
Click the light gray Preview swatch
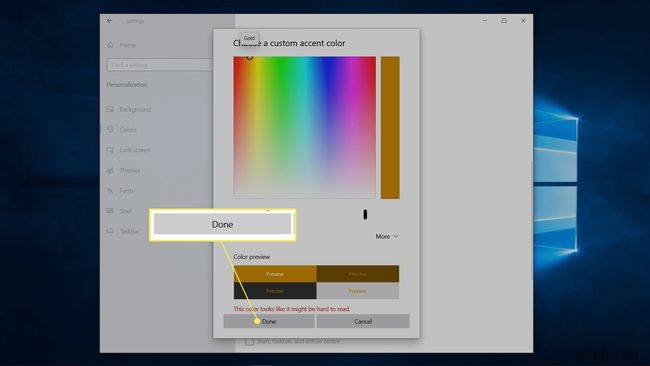(x=358, y=291)
